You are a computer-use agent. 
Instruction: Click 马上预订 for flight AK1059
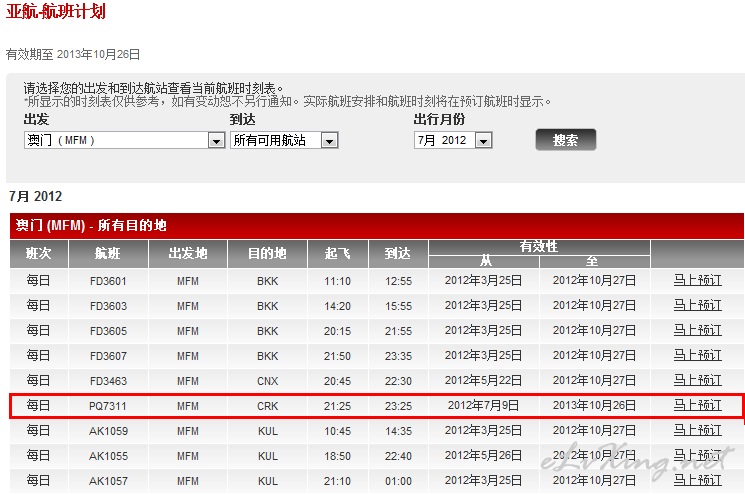point(697,430)
